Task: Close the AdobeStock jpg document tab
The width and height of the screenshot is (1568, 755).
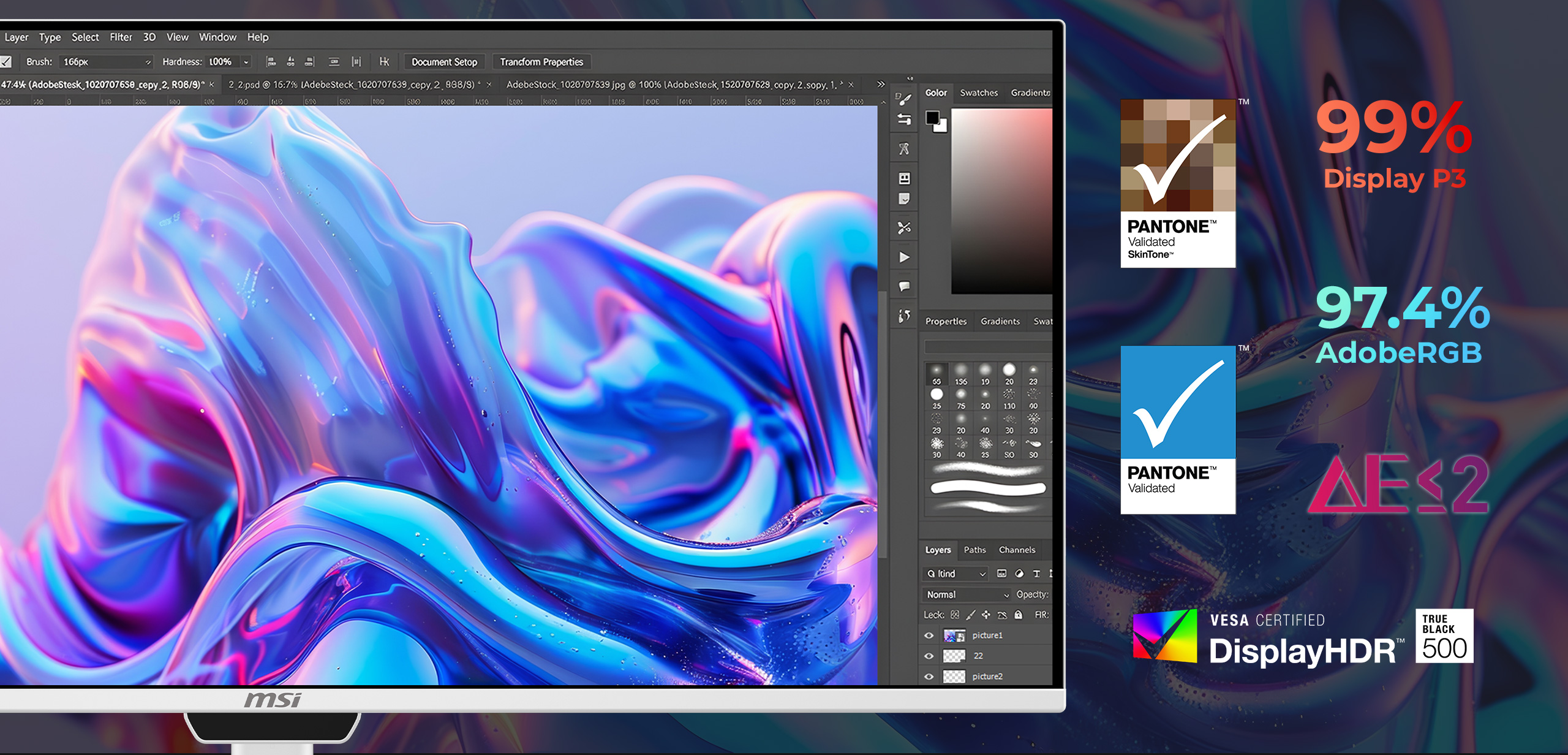Action: [851, 85]
